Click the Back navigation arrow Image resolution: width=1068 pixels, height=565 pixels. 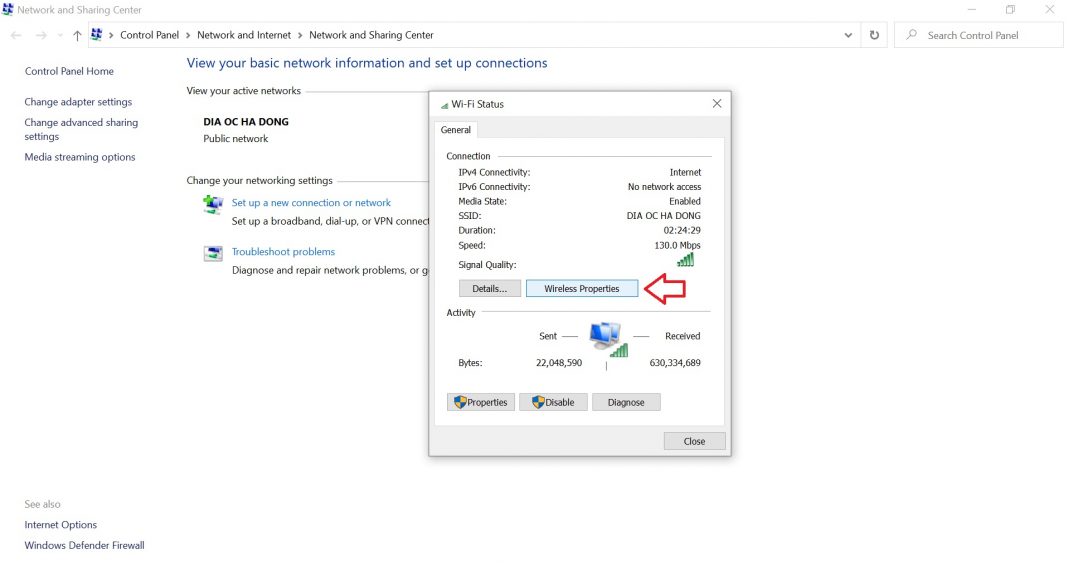point(16,35)
